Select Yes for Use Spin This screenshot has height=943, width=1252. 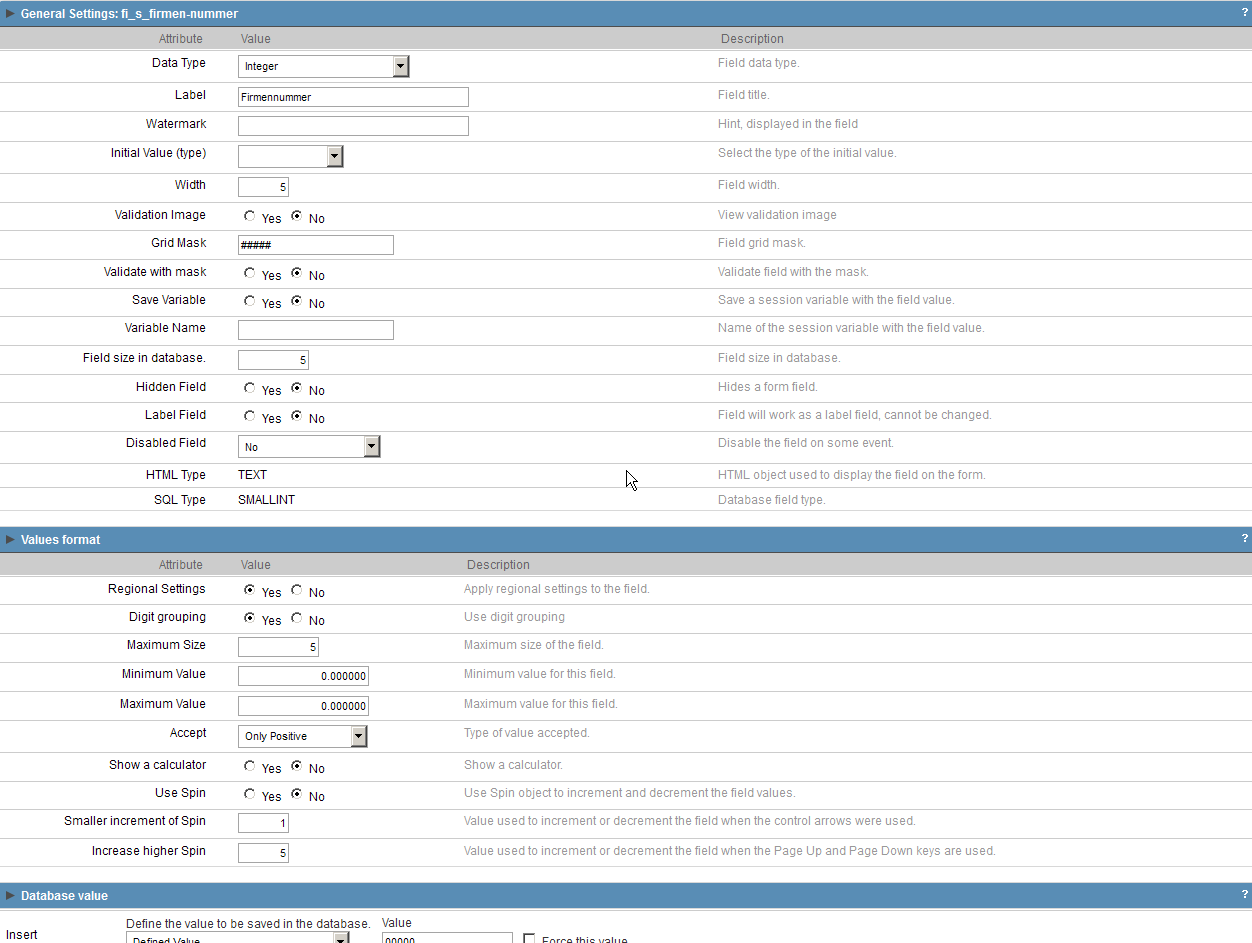(x=249, y=794)
